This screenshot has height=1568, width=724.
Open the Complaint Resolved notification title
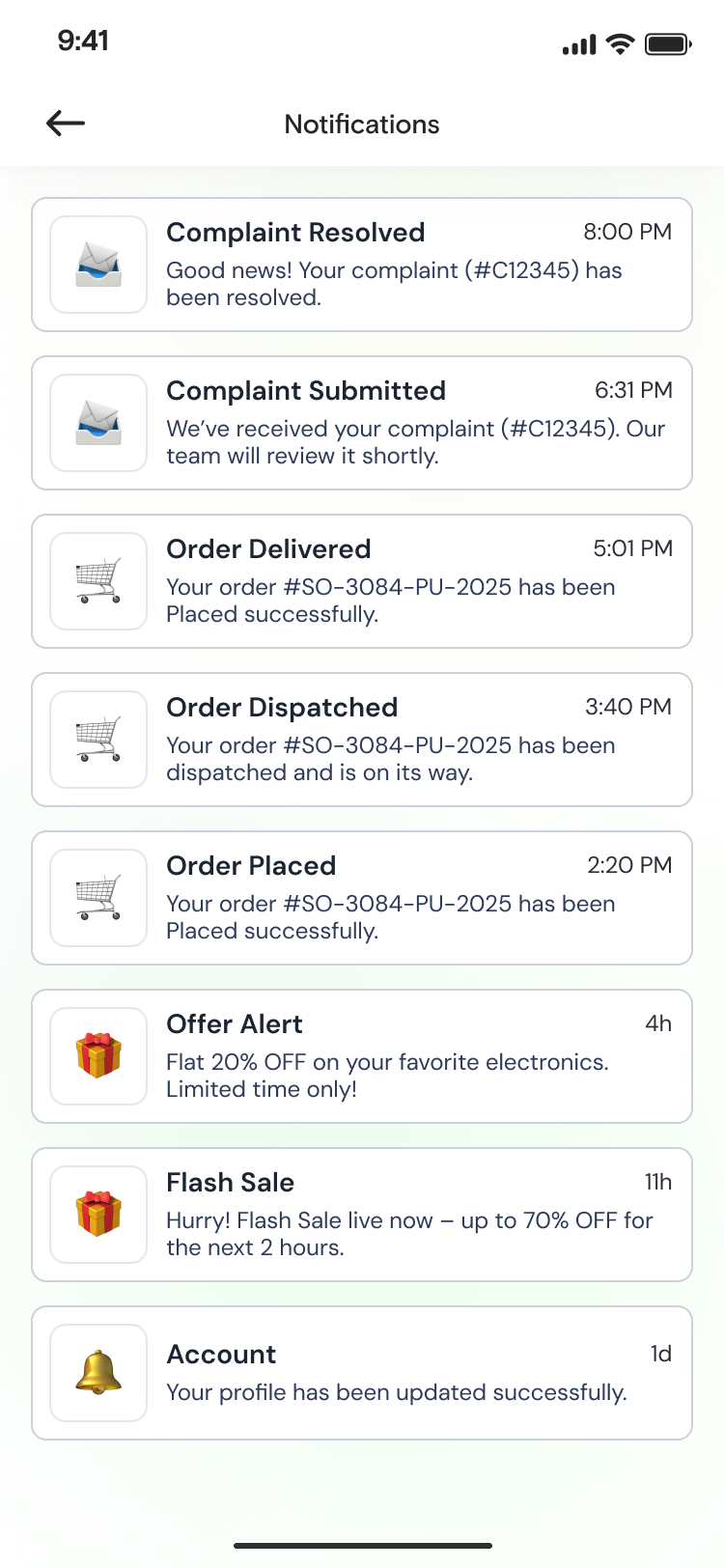coord(295,233)
